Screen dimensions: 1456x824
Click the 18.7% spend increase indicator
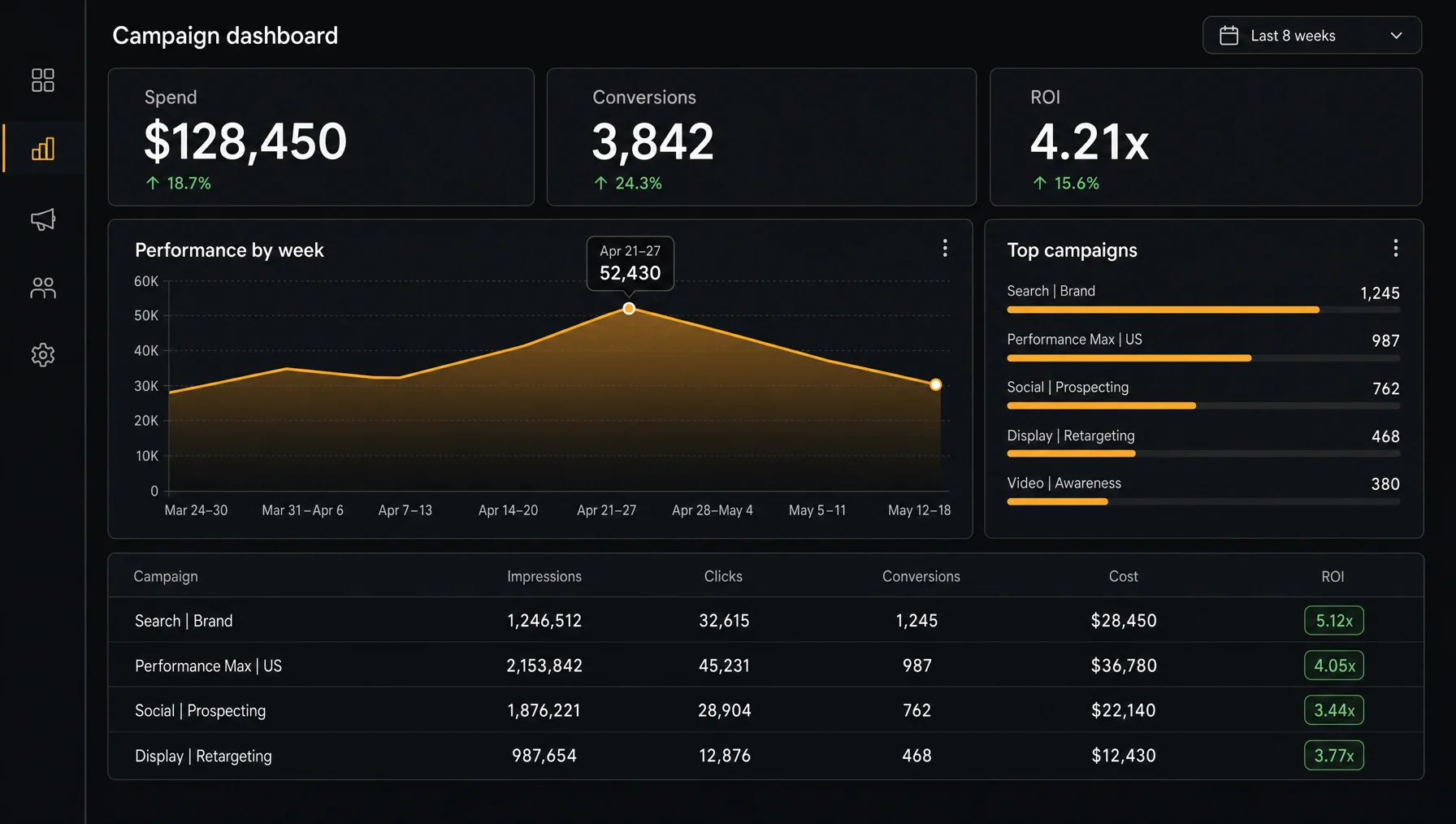pyautogui.click(x=178, y=184)
